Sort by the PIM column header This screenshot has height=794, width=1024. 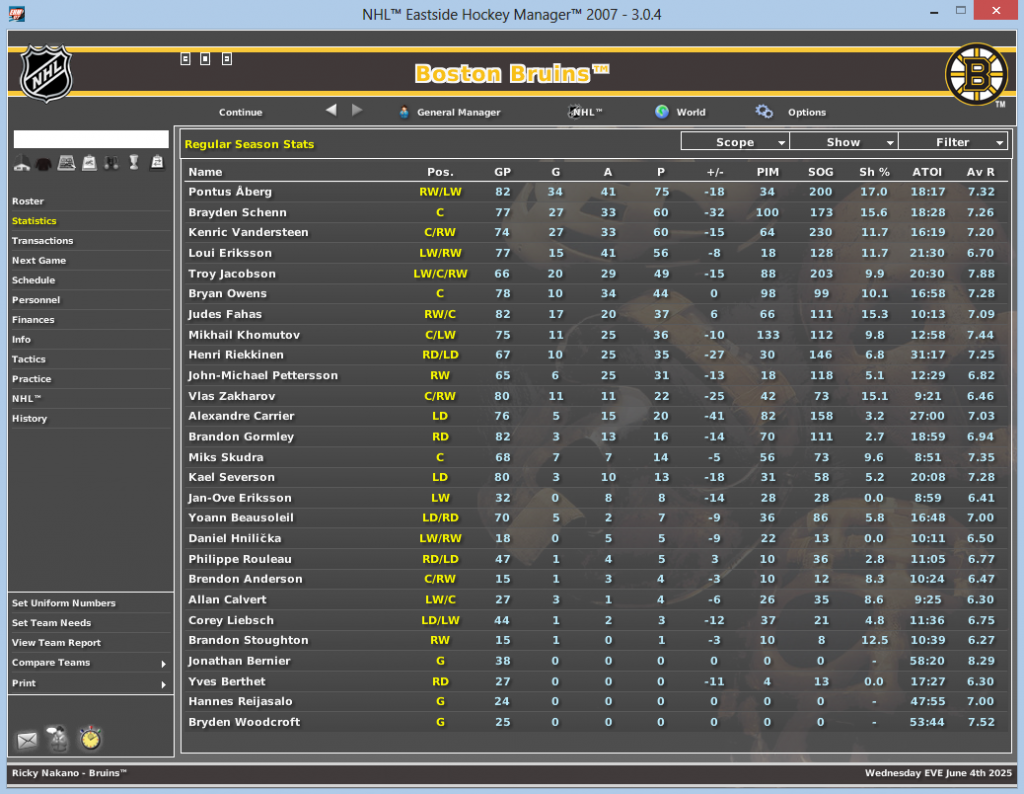pyautogui.click(x=767, y=172)
